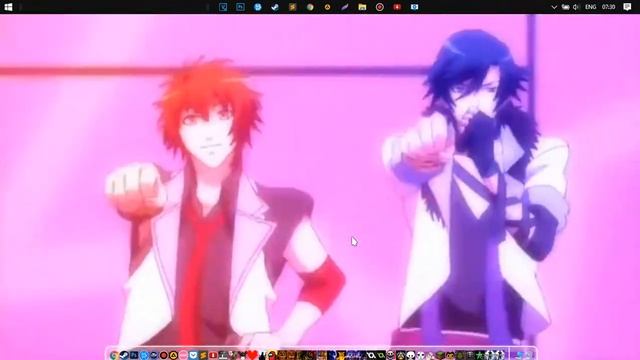Open the red circle recorder taskbar icon
Screen dimensions: 640x360
point(380,7)
